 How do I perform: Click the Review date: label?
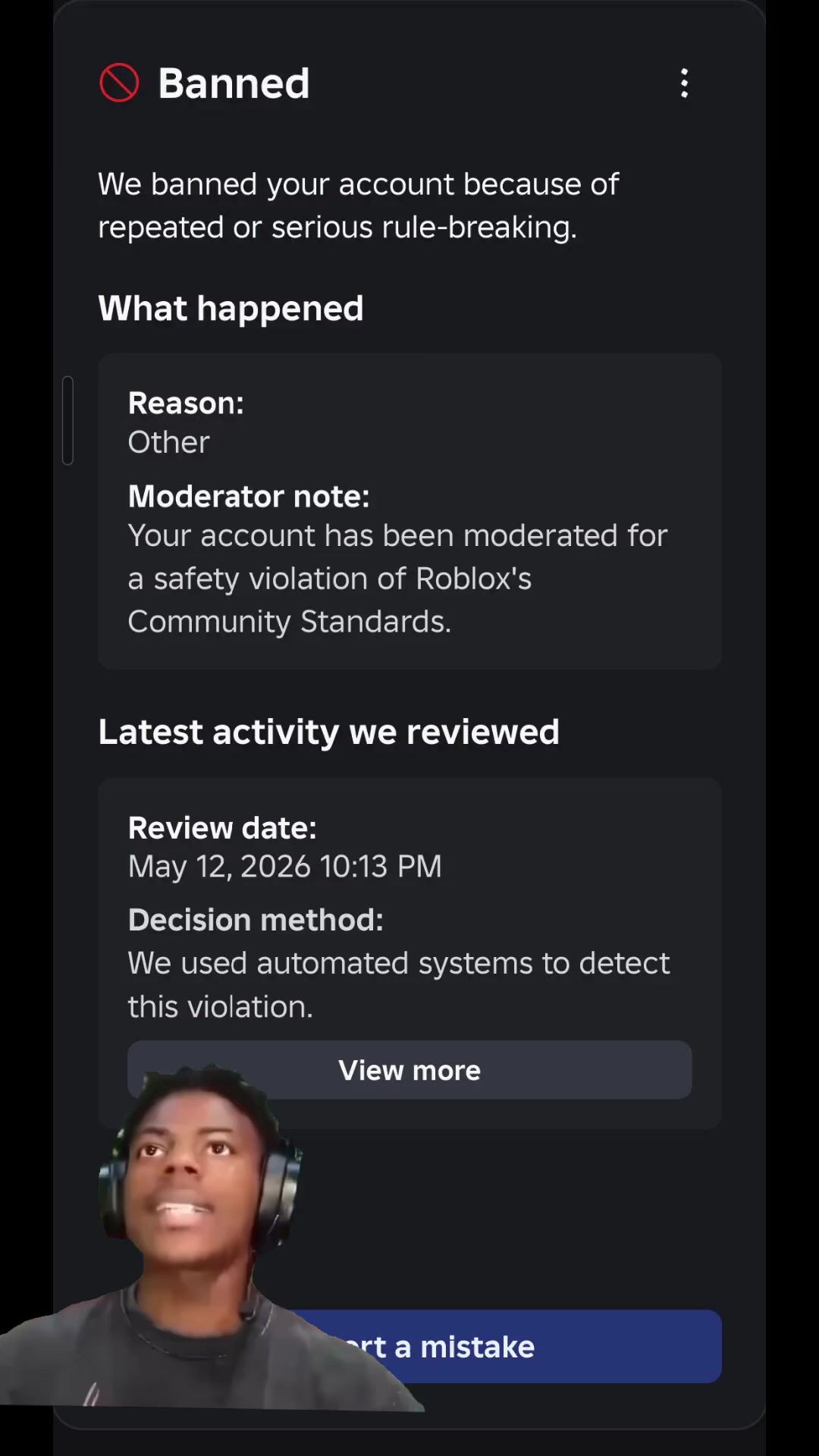pyautogui.click(x=222, y=827)
